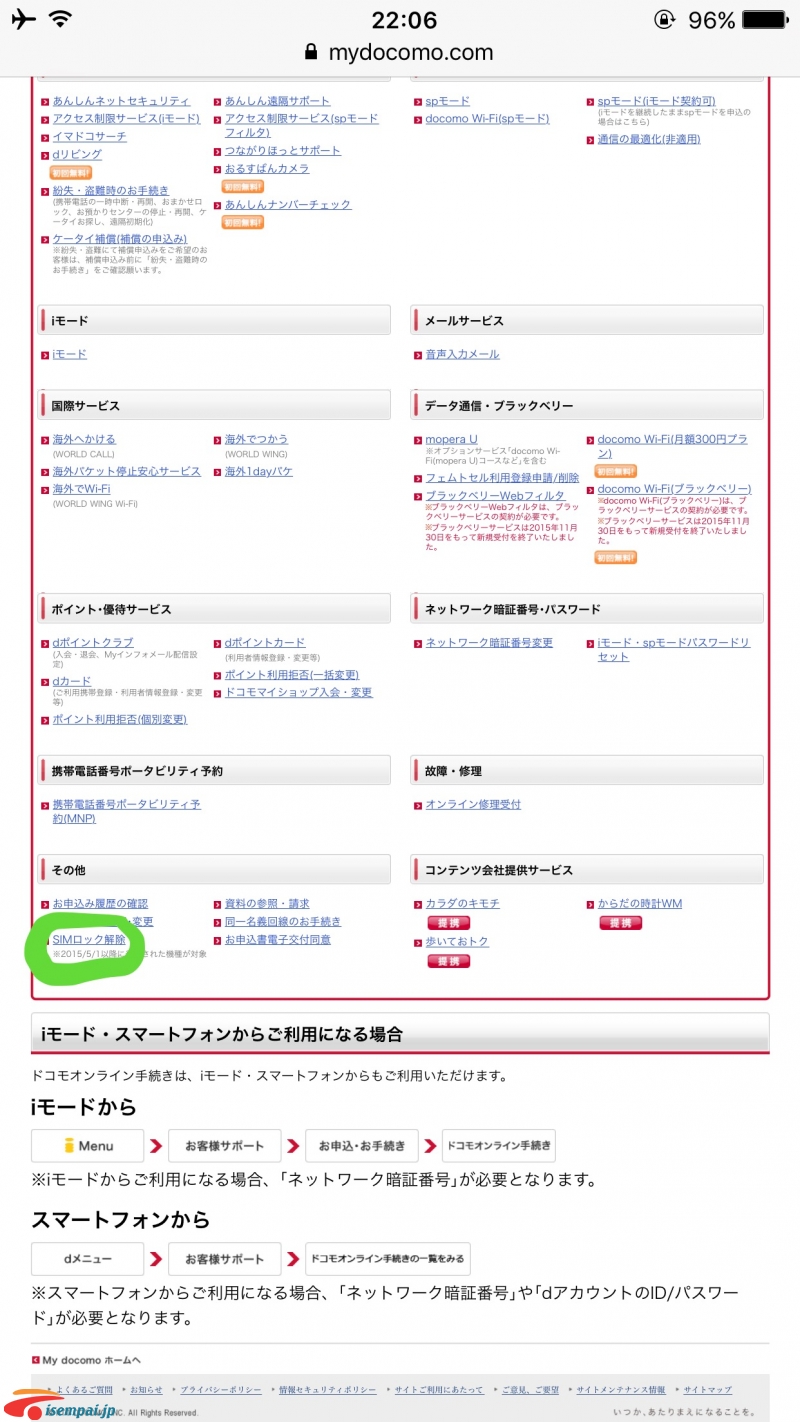Viewport: 800px width, 1422px height.
Task: Open SIMロック解除 link
Action: pos(89,939)
